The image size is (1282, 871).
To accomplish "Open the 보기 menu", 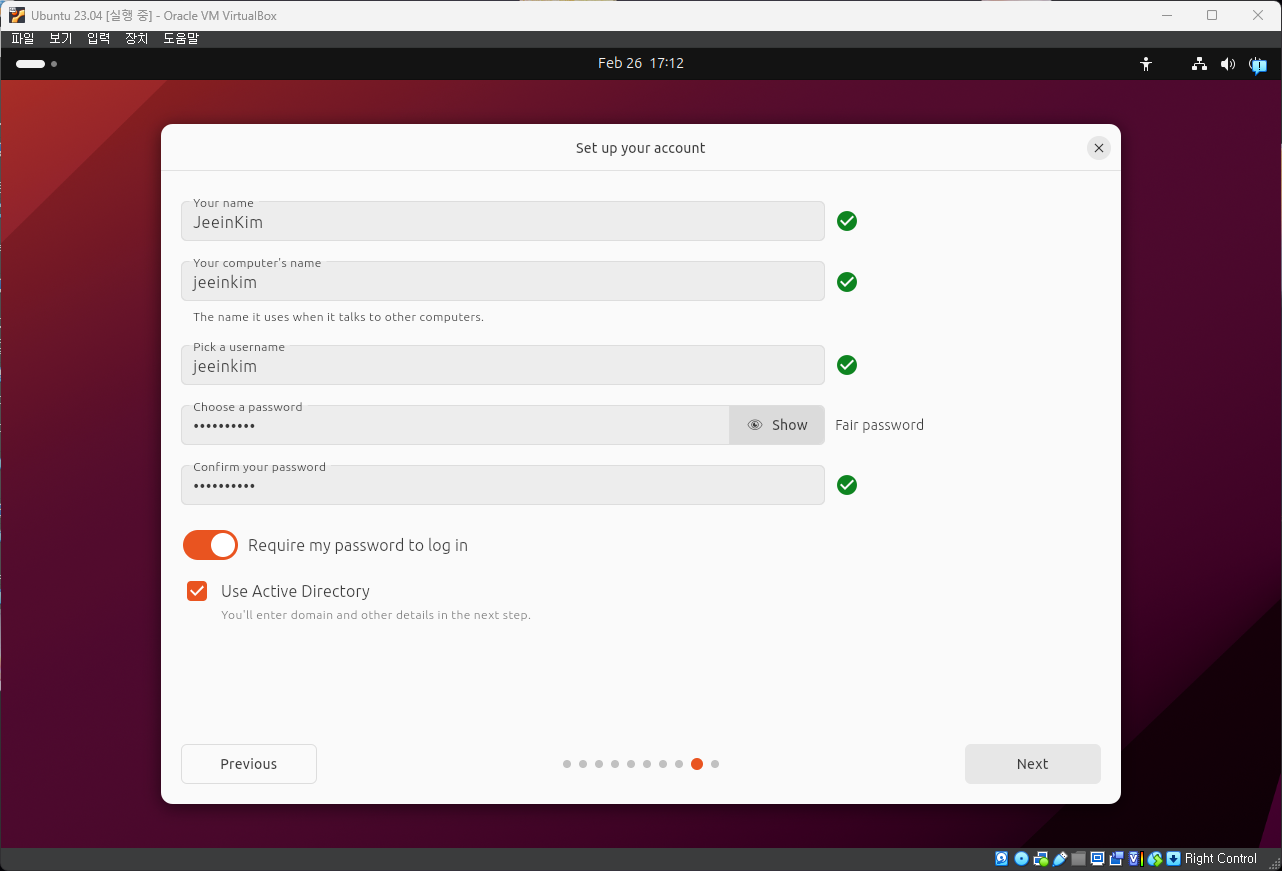I will [x=61, y=39].
